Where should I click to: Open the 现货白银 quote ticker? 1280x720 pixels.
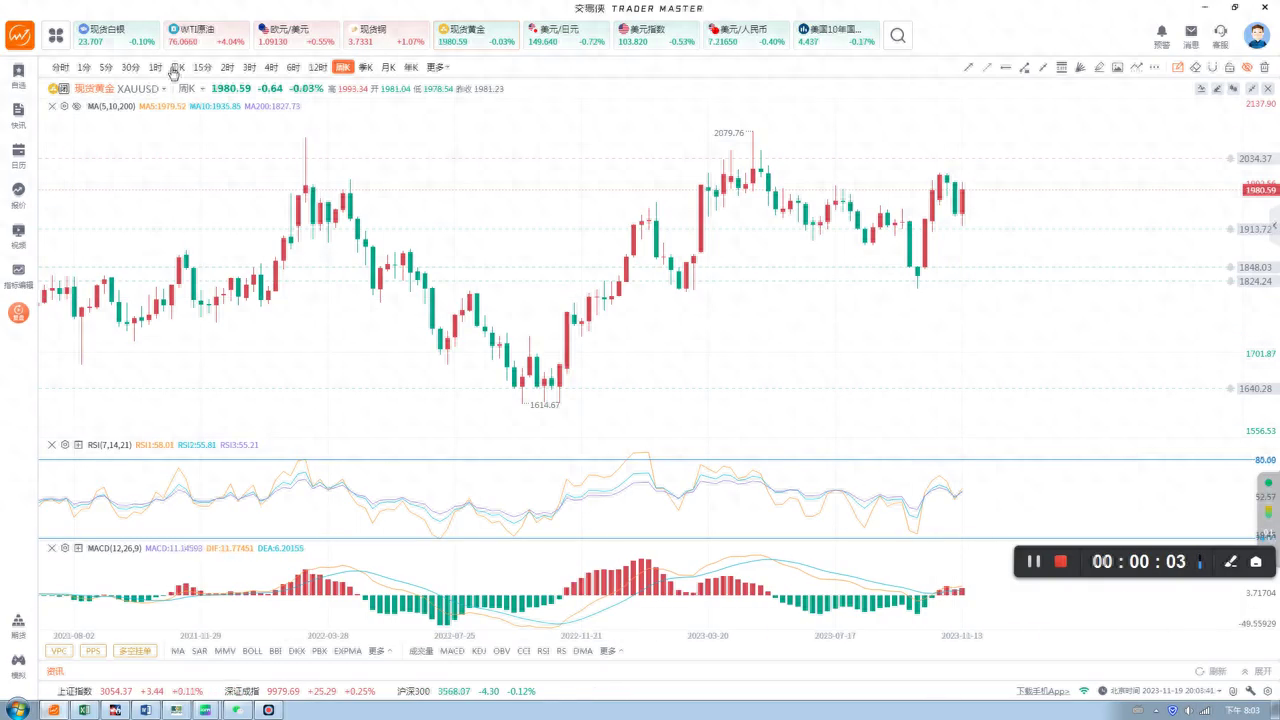117,36
